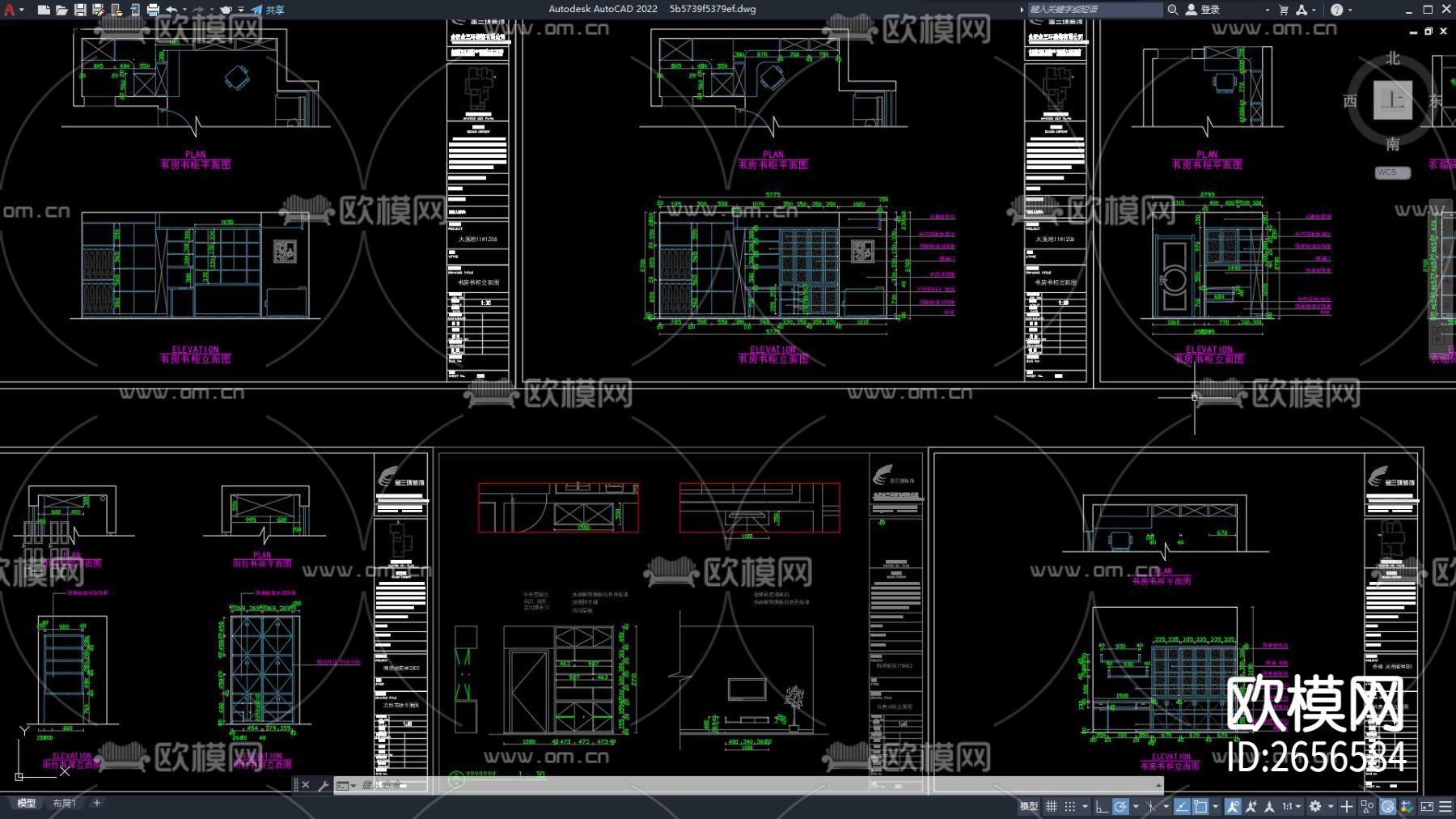The image size is (1456, 819).
Task: Switch to the 模型 model tab
Action: click(27, 804)
